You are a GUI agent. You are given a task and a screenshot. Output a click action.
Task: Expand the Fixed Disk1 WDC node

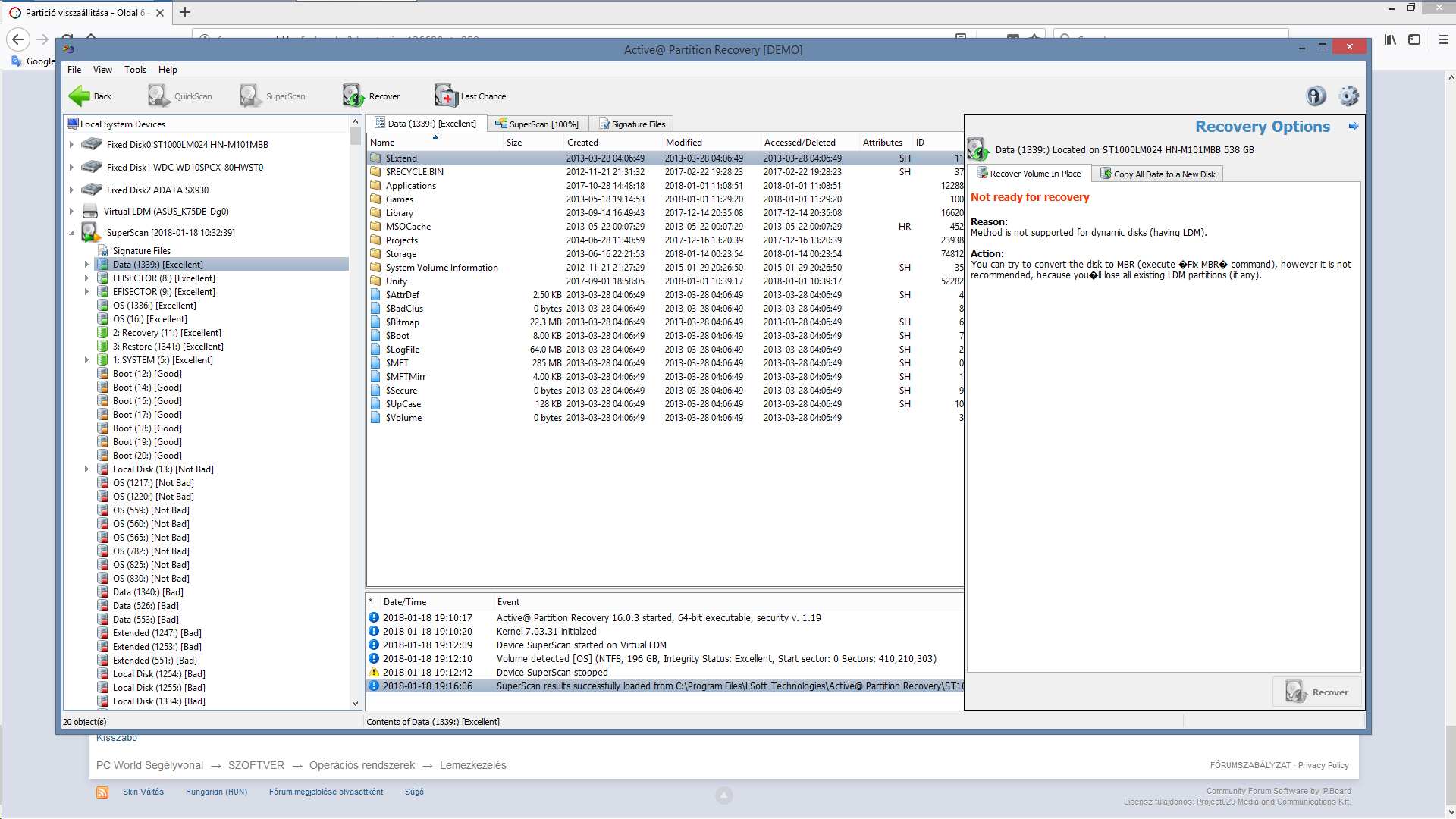pyautogui.click(x=71, y=167)
